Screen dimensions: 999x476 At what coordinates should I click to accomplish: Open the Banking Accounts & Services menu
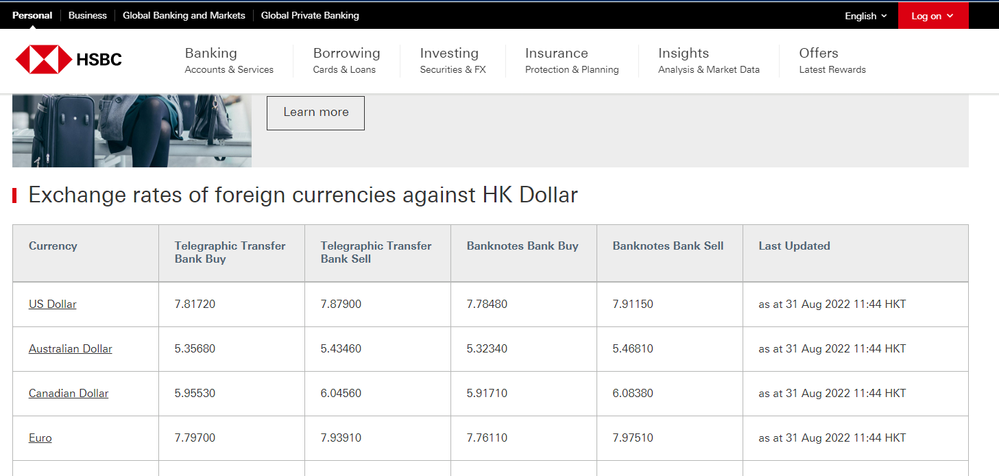point(229,61)
